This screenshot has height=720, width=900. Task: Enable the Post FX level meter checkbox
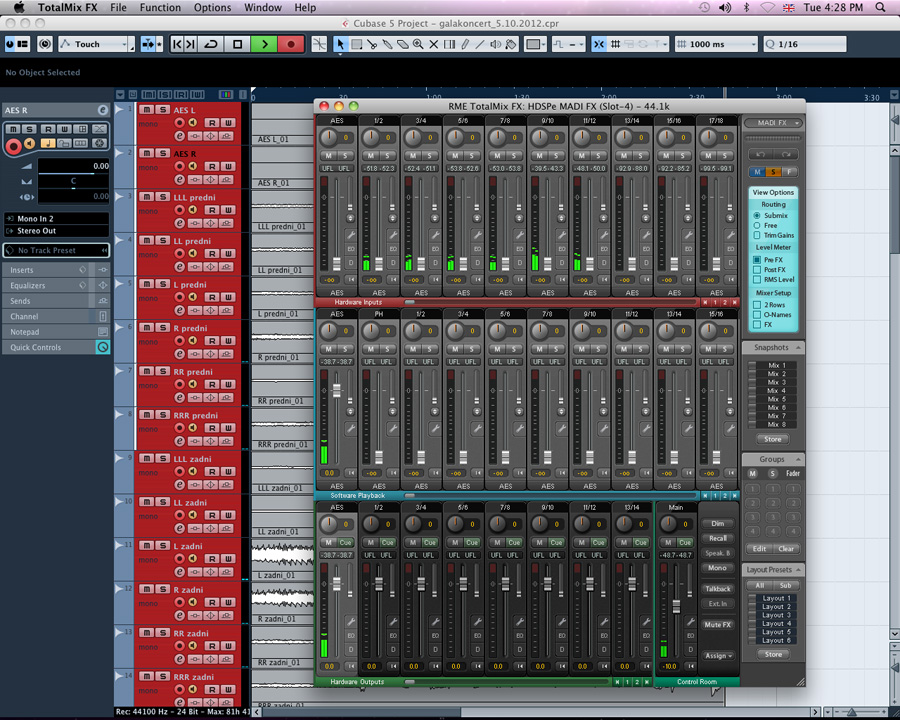click(x=757, y=270)
